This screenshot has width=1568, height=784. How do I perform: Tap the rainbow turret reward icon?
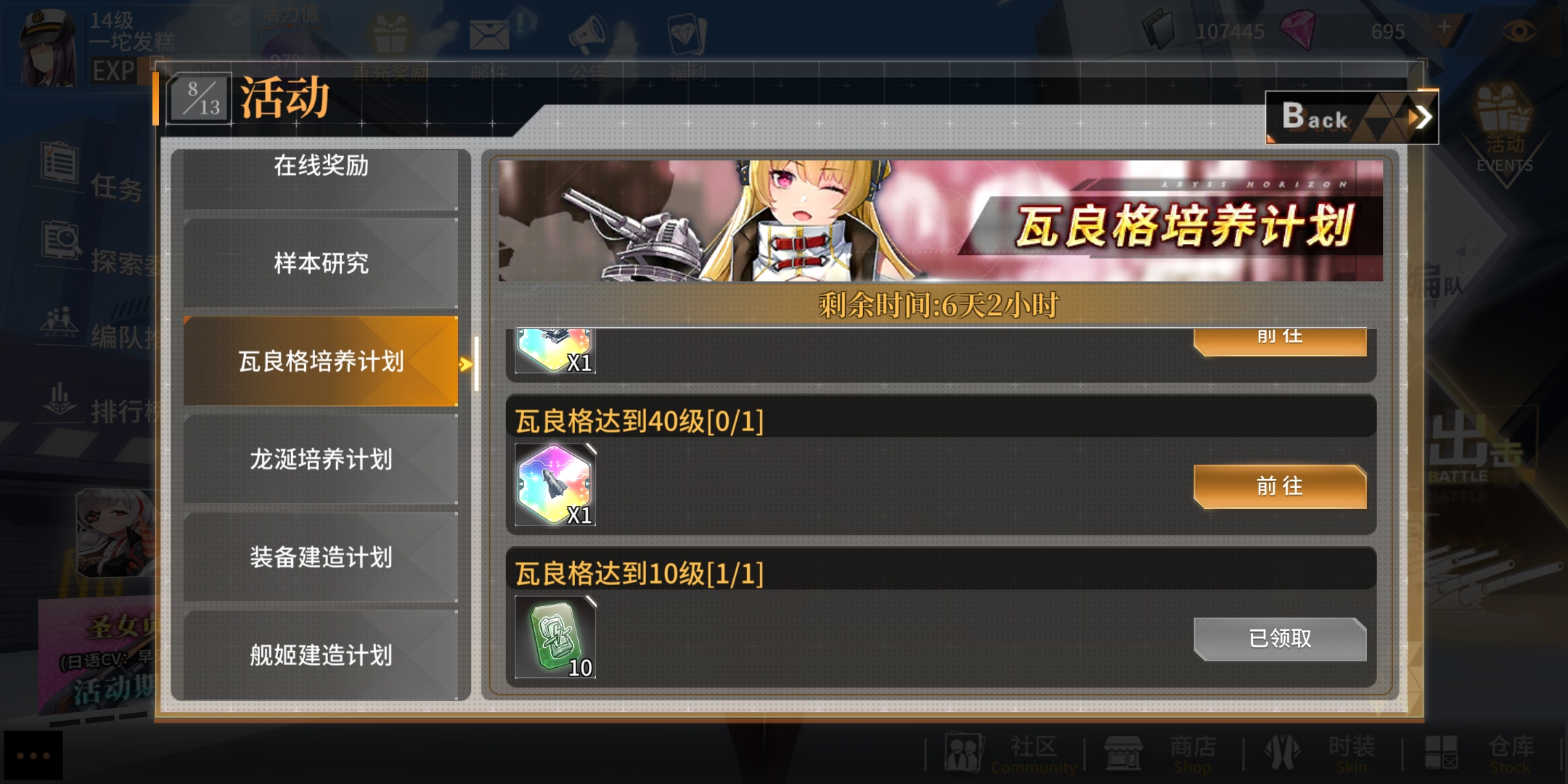coord(555,350)
